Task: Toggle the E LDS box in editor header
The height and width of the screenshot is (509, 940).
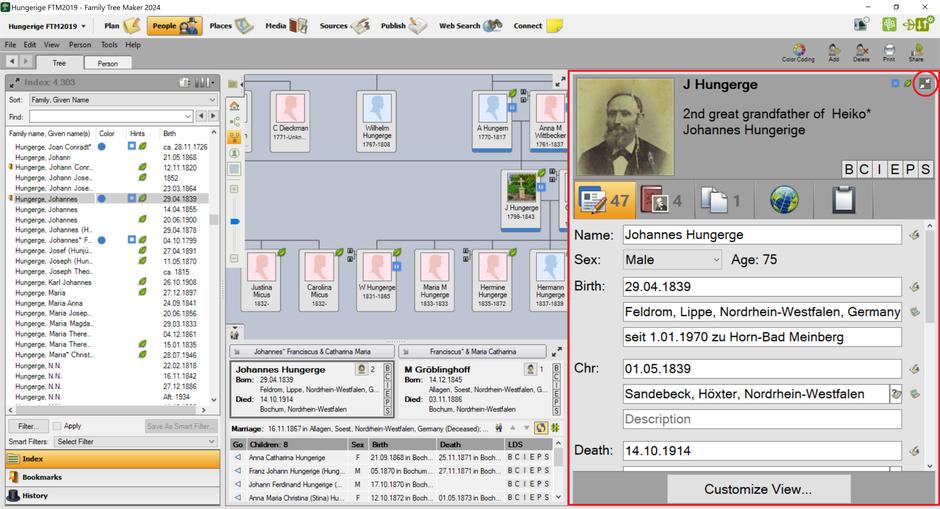Action: click(894, 169)
